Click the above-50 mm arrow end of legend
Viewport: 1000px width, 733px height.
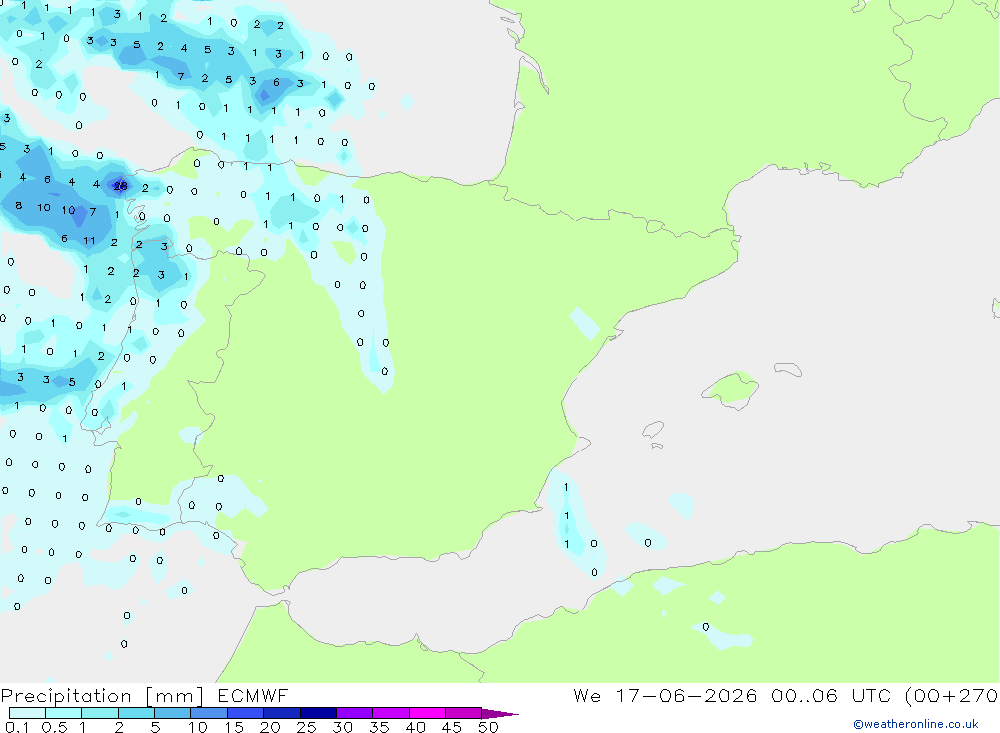coord(500,713)
